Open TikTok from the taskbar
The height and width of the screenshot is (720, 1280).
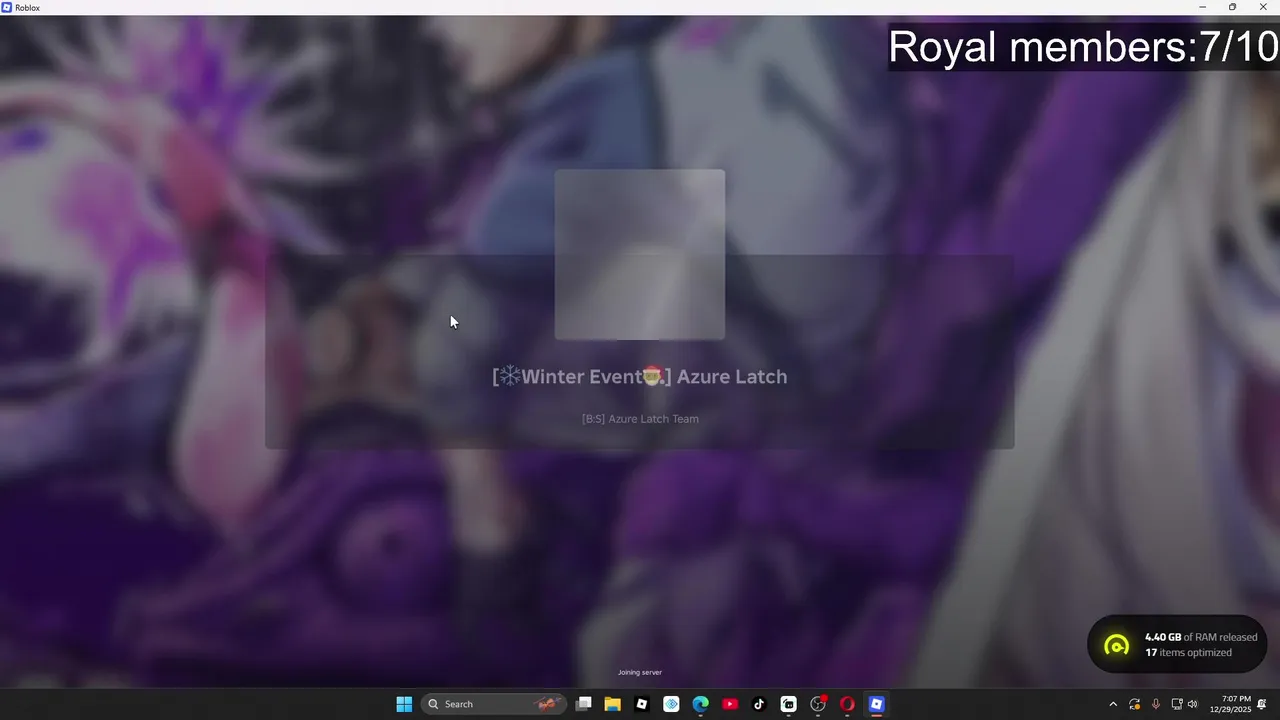click(x=759, y=704)
